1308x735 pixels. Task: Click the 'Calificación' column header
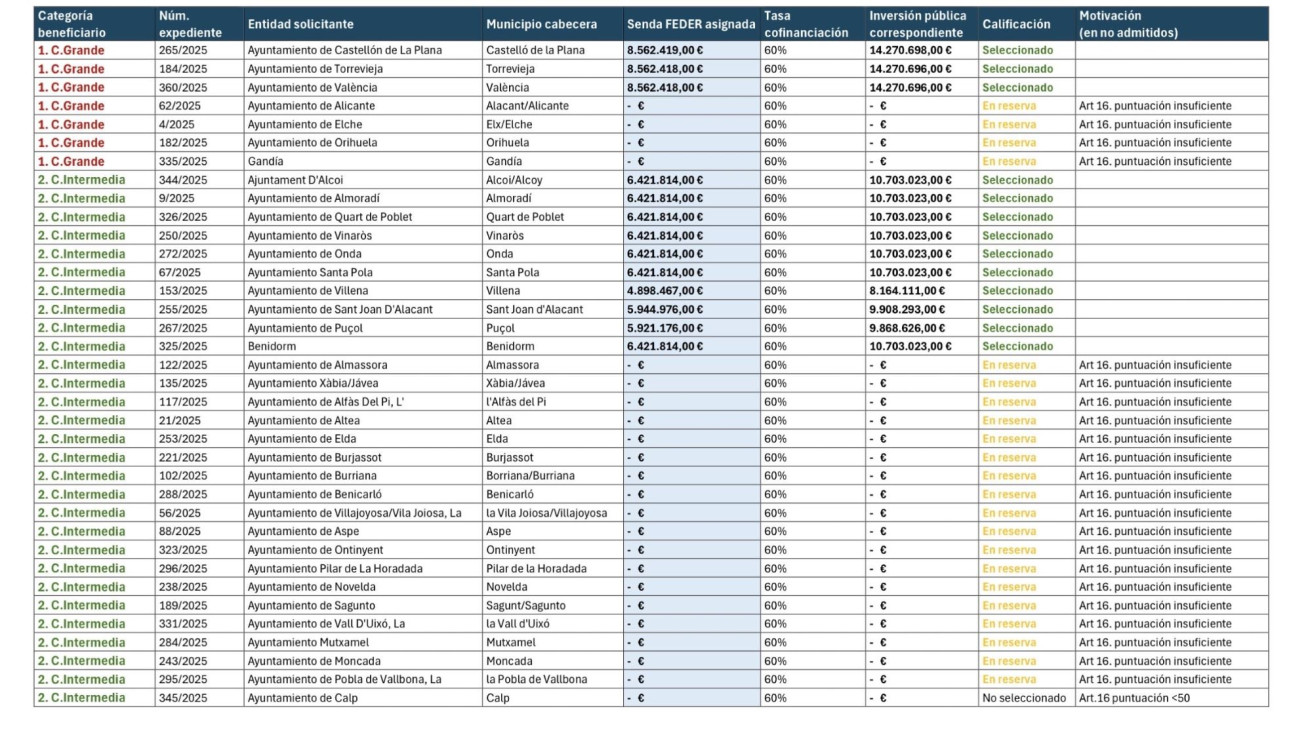click(x=1016, y=24)
